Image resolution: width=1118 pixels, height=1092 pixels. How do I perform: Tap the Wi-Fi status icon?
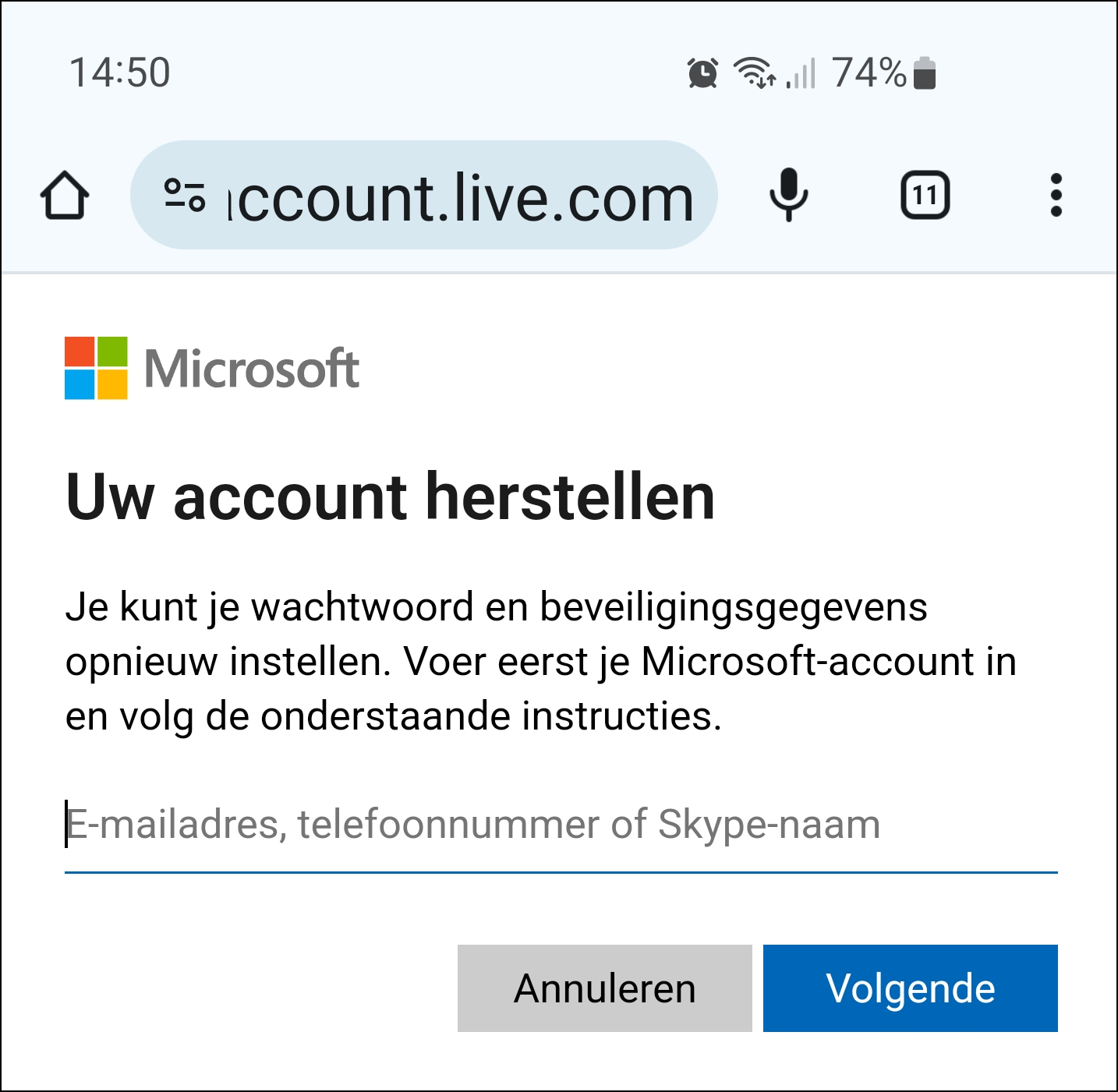[755, 73]
